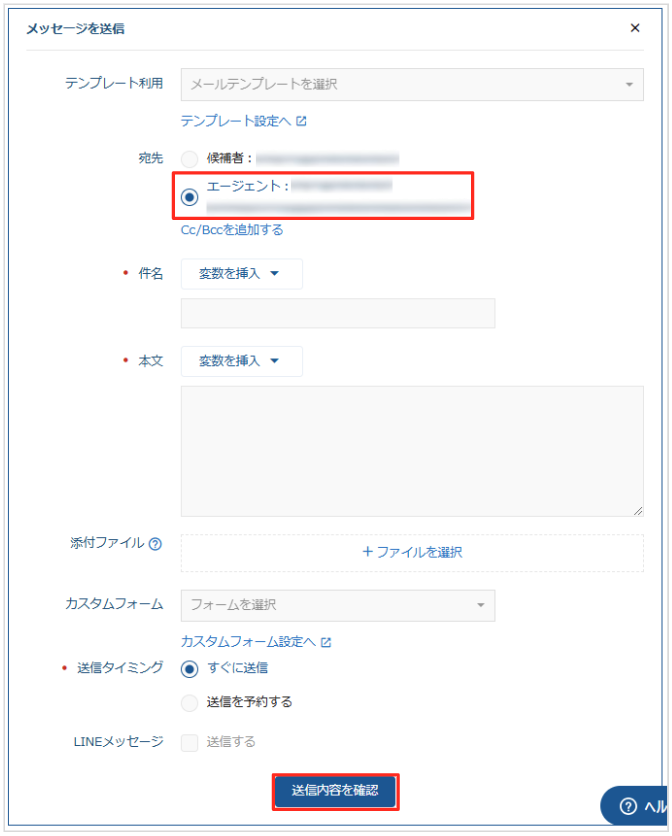Select the 候補者 recipient radio button

click(190, 158)
